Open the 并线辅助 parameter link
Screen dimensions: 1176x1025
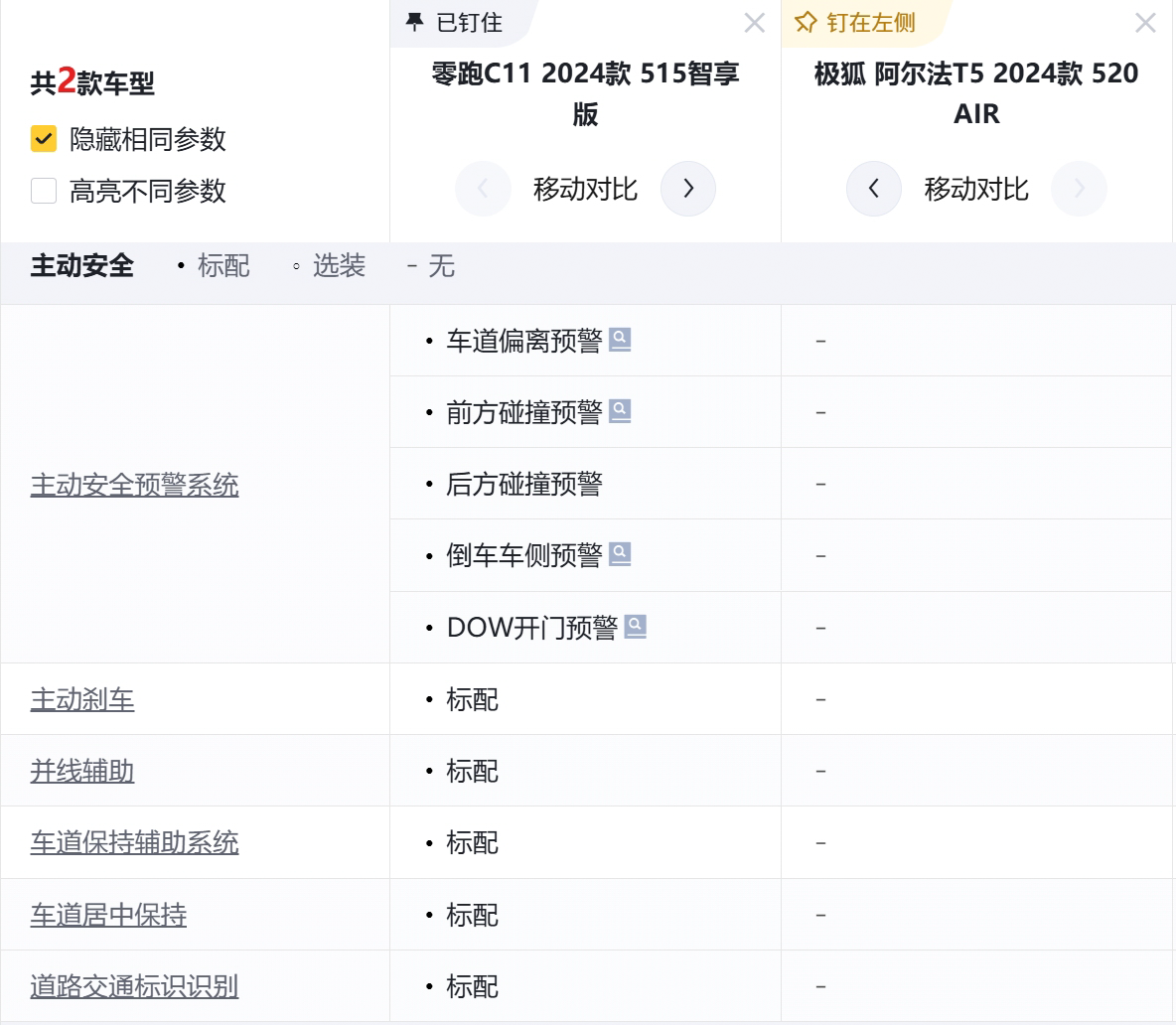[82, 771]
